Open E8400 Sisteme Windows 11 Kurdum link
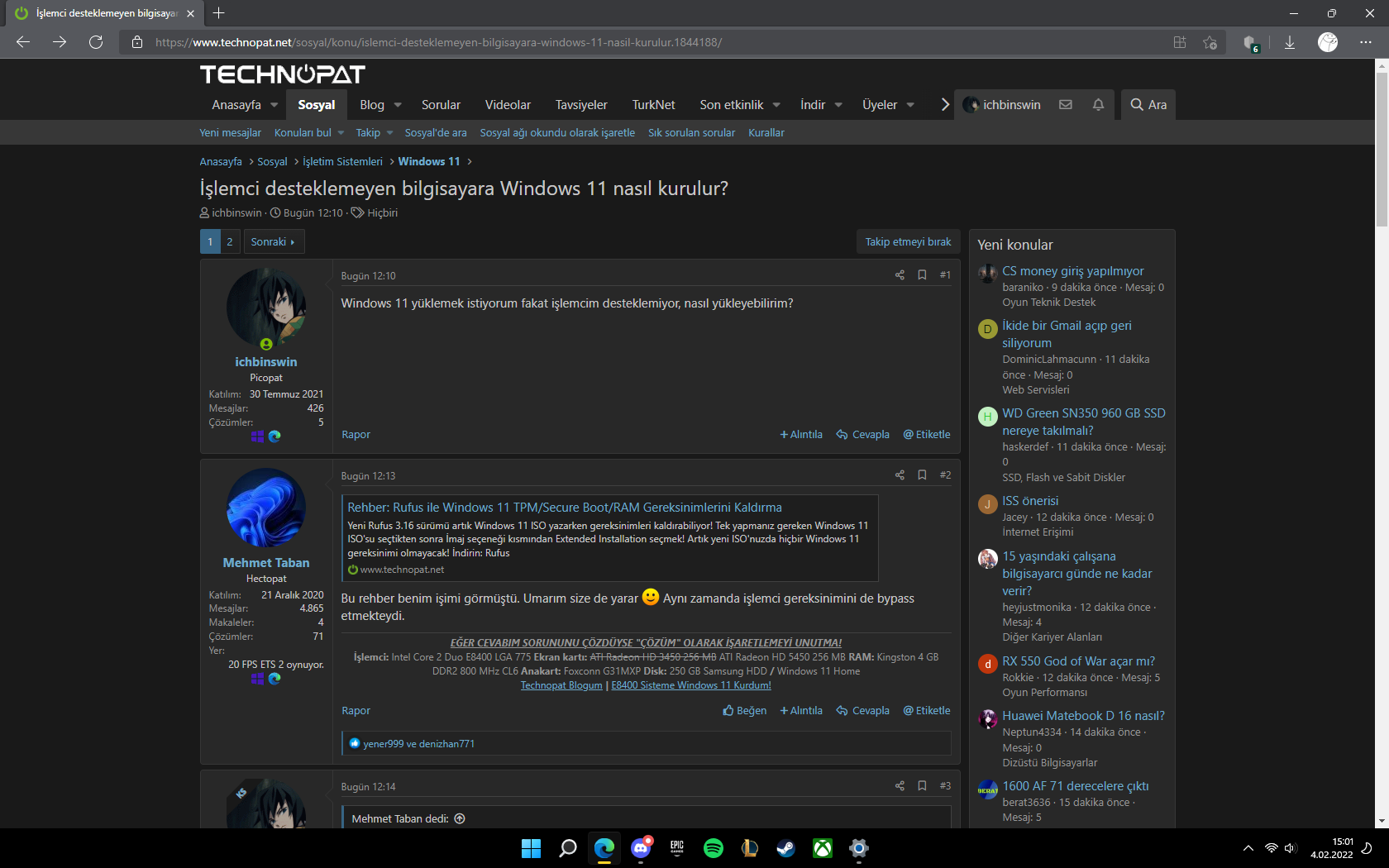This screenshot has width=1389, height=868. [691, 685]
